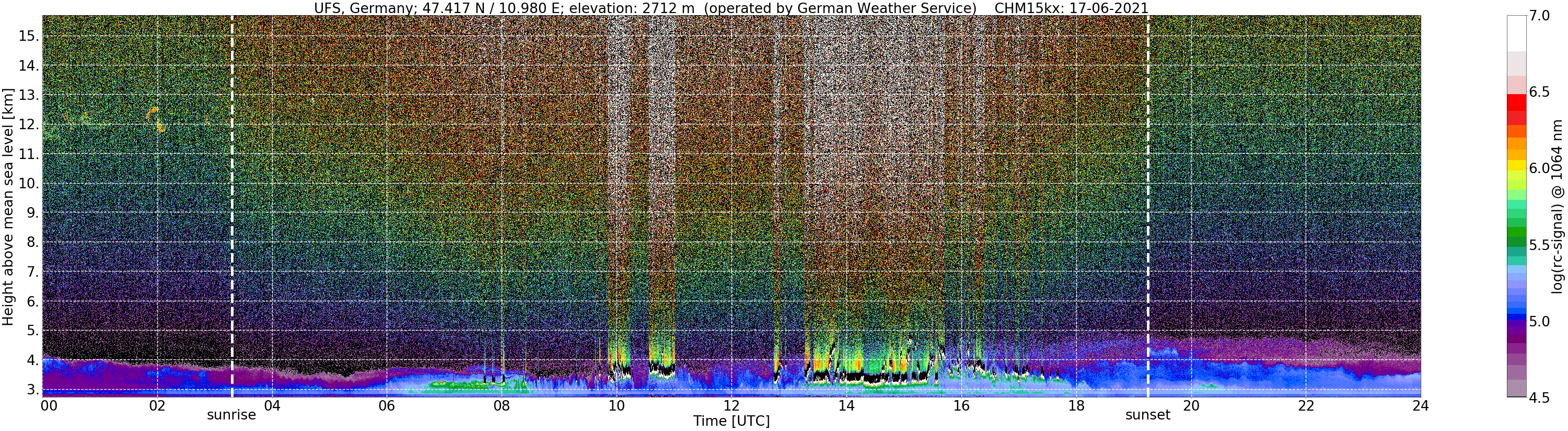Click the height tick label '9.'
This screenshot has width=1568, height=431.
click(x=32, y=213)
